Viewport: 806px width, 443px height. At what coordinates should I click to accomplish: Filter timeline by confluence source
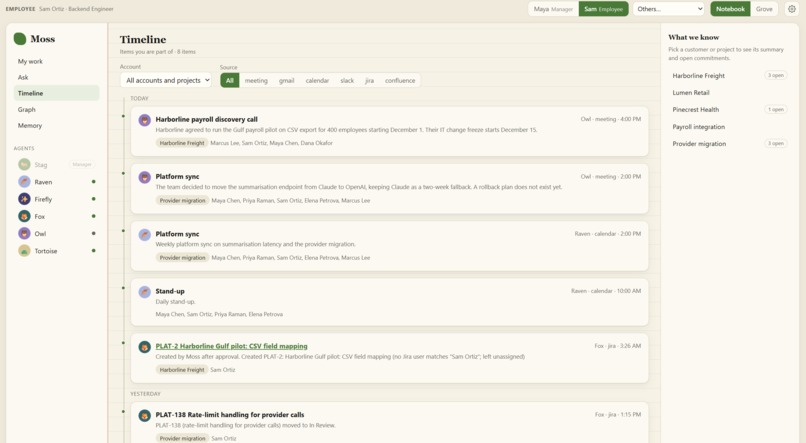click(400, 80)
